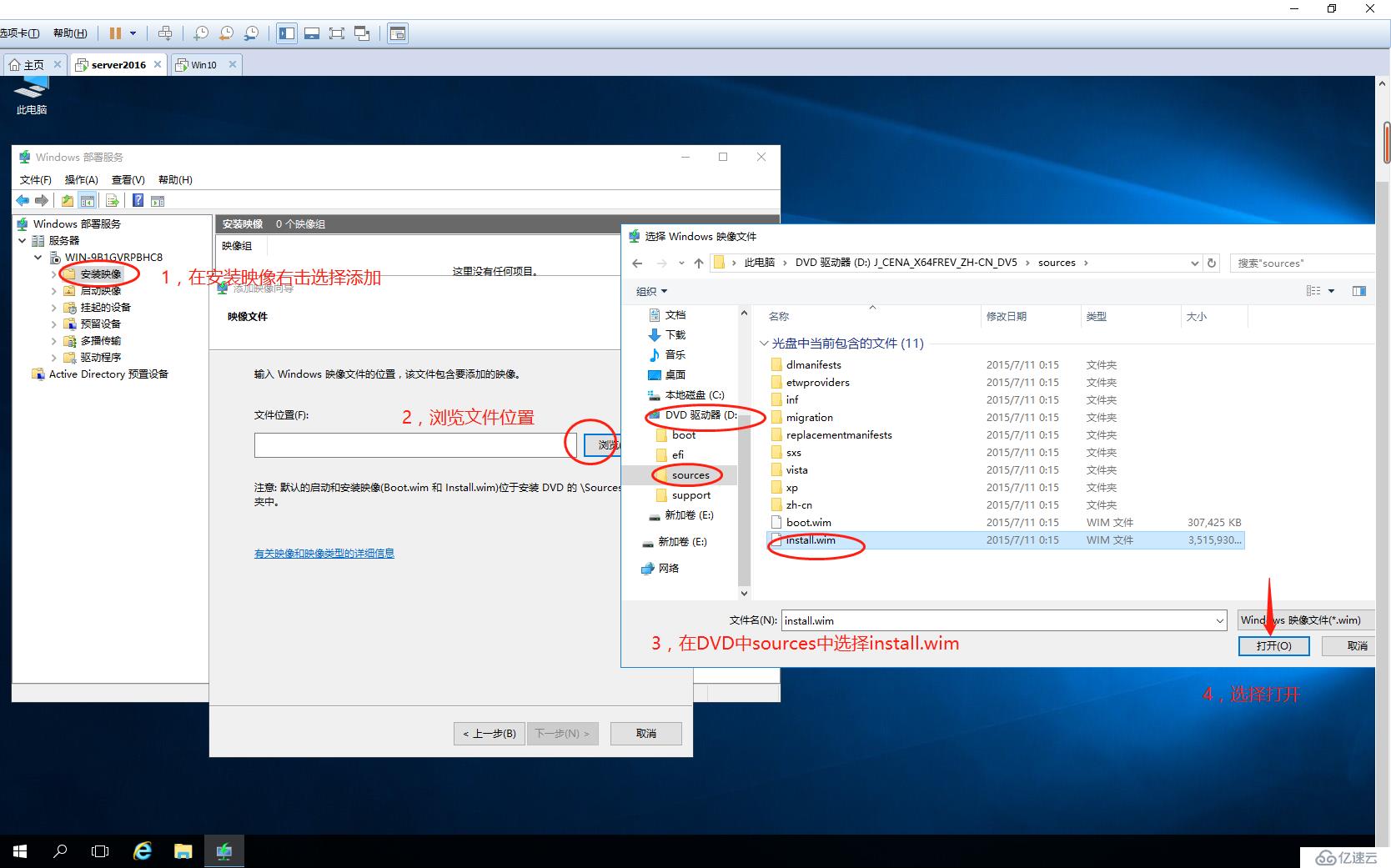Enter full screen mode icon

[337, 33]
